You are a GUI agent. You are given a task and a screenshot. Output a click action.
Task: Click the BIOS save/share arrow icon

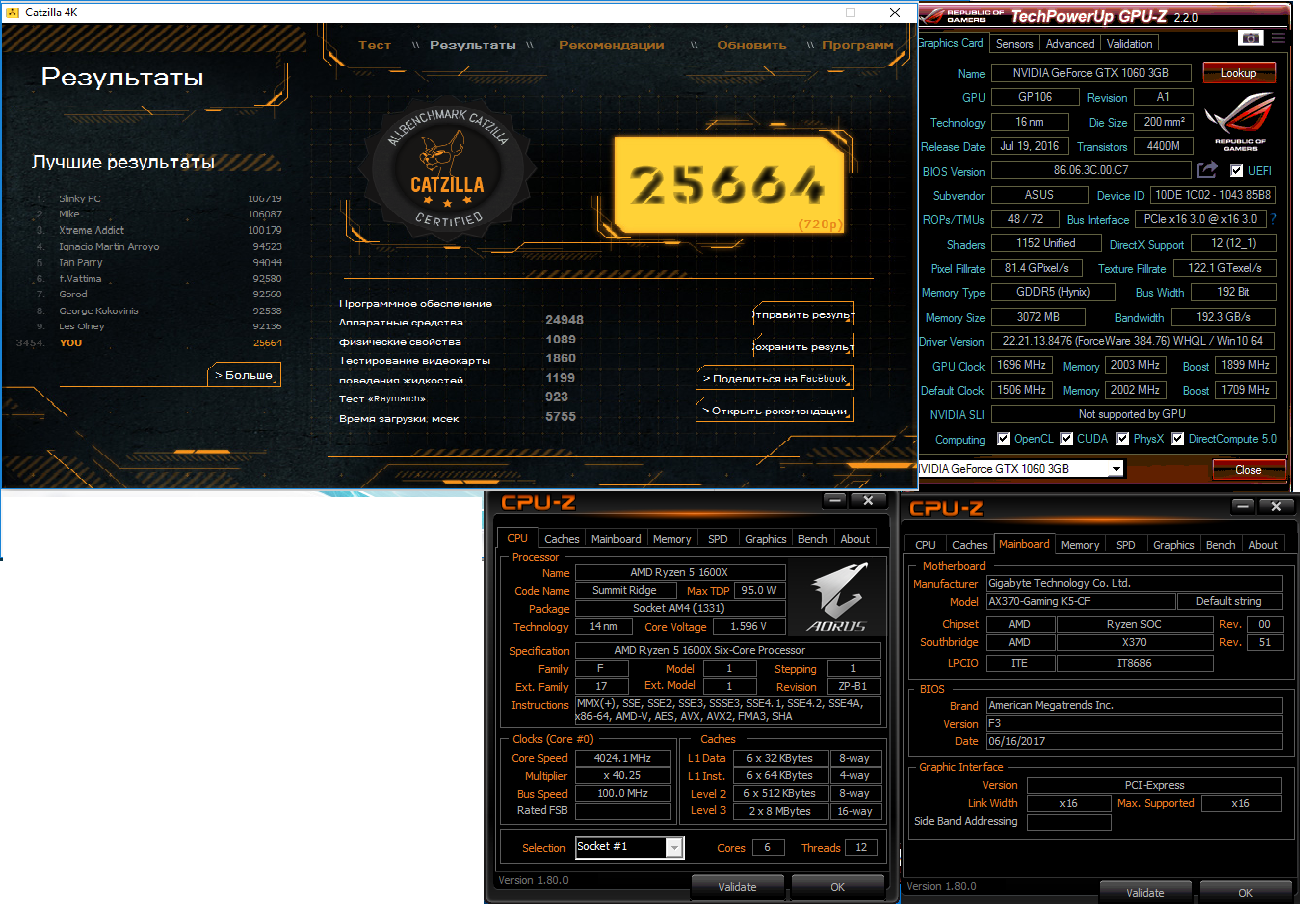click(1208, 170)
